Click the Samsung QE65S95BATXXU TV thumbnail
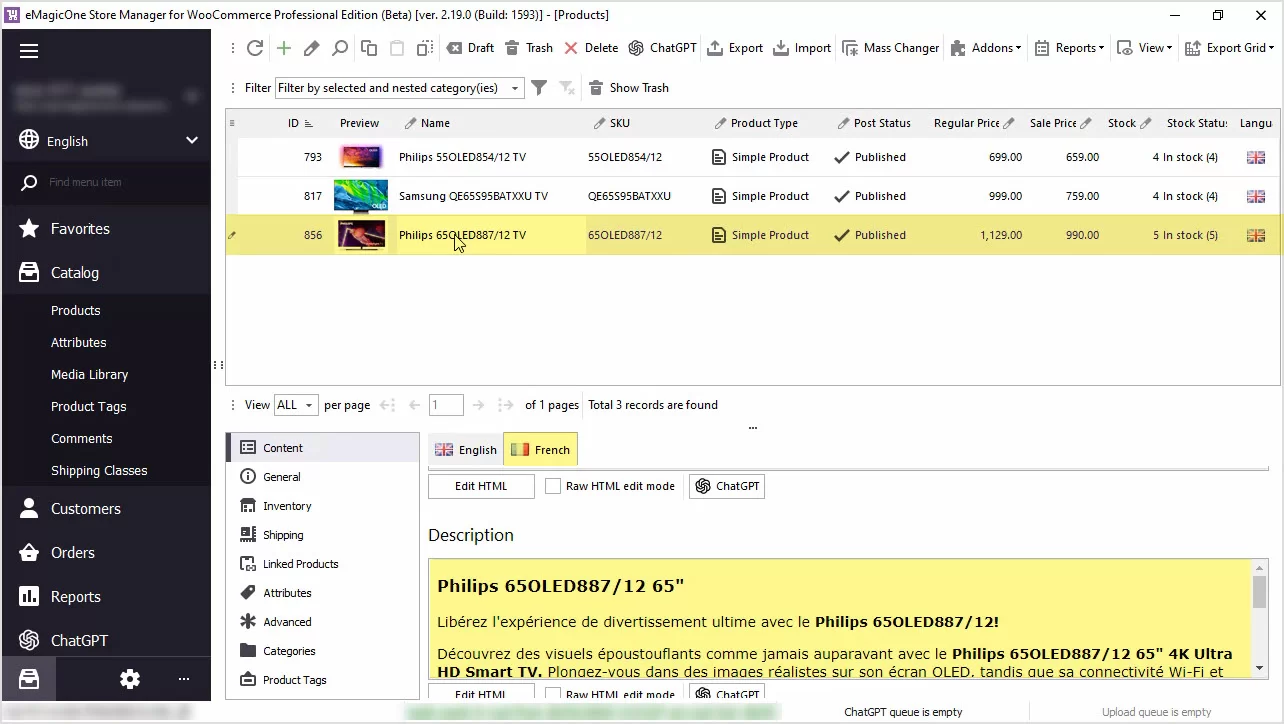This screenshot has width=1284, height=724. pos(360,196)
